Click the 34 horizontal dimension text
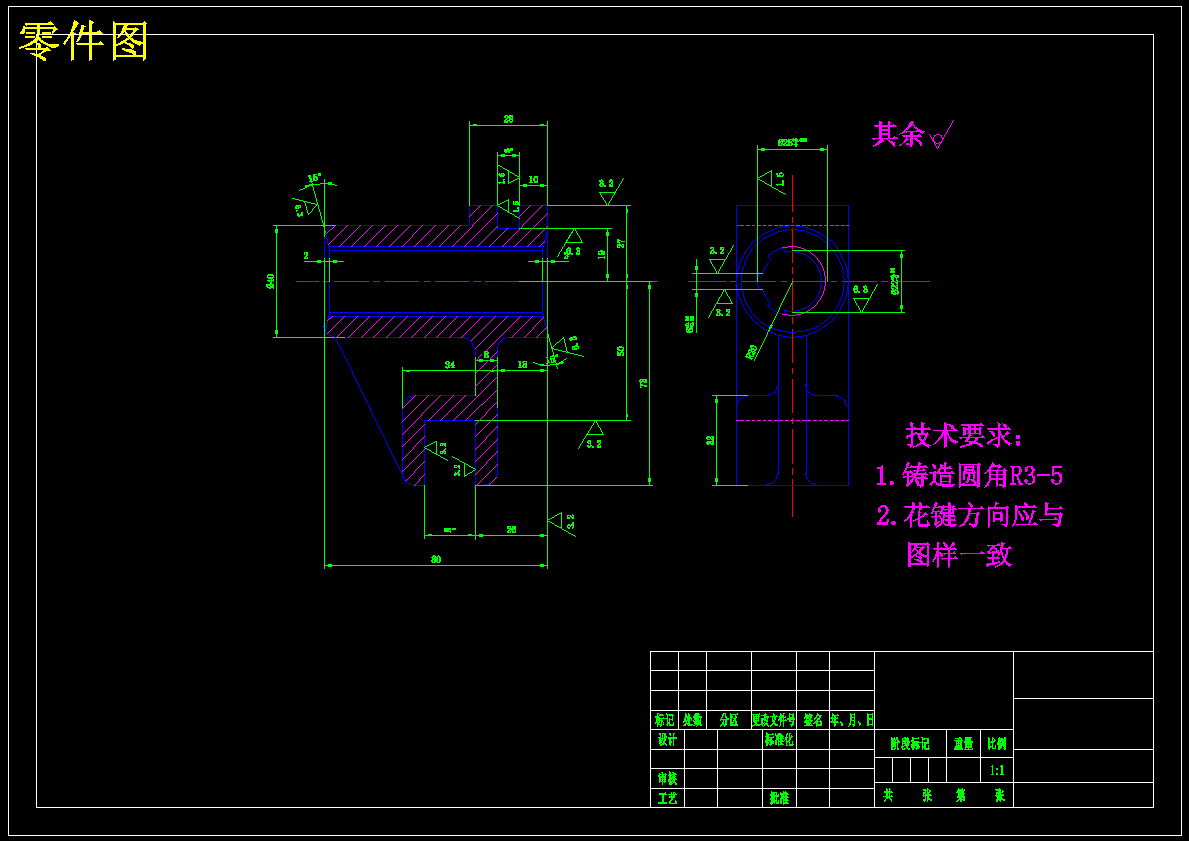Image resolution: width=1189 pixels, height=841 pixels. (450, 365)
